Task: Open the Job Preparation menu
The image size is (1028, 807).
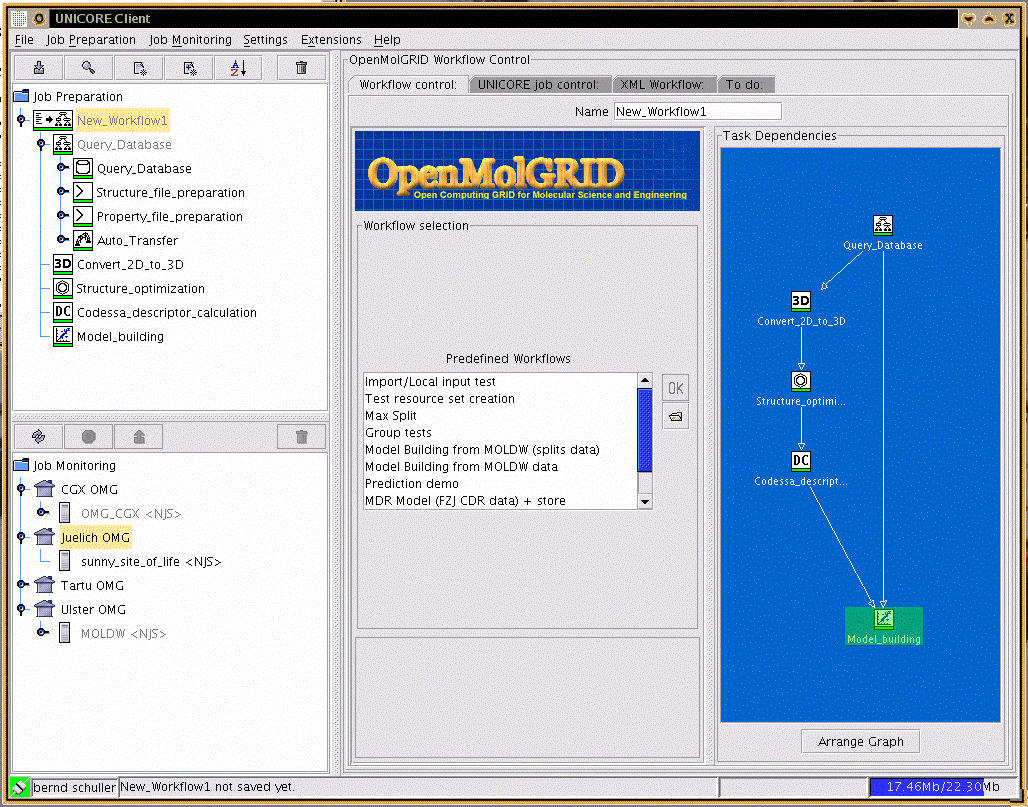Action: tap(91, 40)
